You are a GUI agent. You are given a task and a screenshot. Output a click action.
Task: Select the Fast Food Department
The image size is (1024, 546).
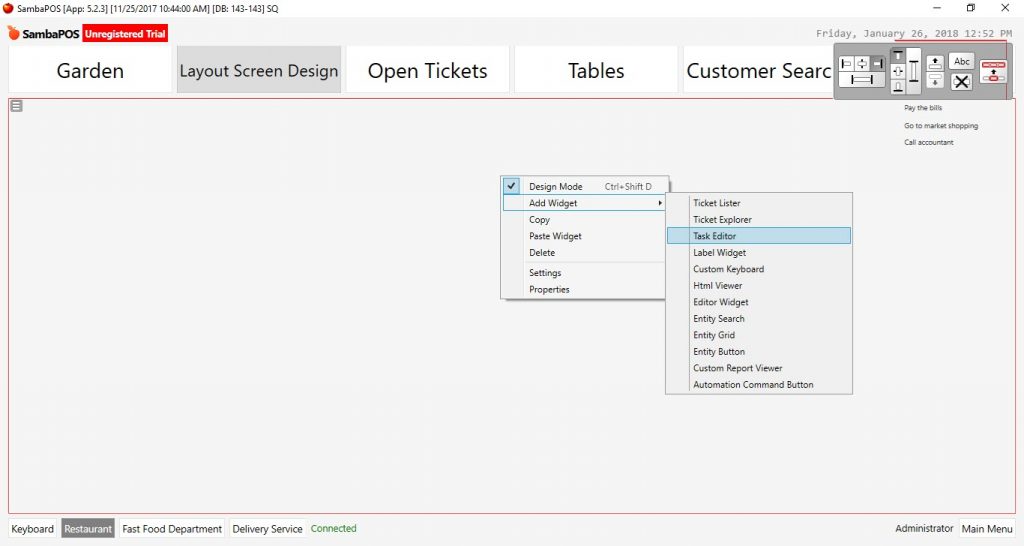(172, 528)
